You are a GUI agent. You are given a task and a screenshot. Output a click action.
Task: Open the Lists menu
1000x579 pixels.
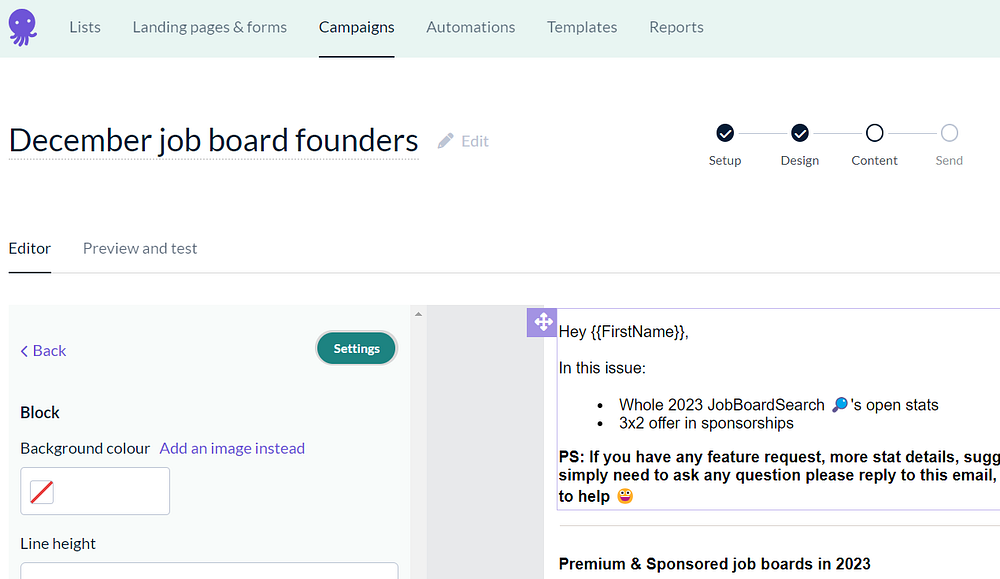[x=85, y=27]
